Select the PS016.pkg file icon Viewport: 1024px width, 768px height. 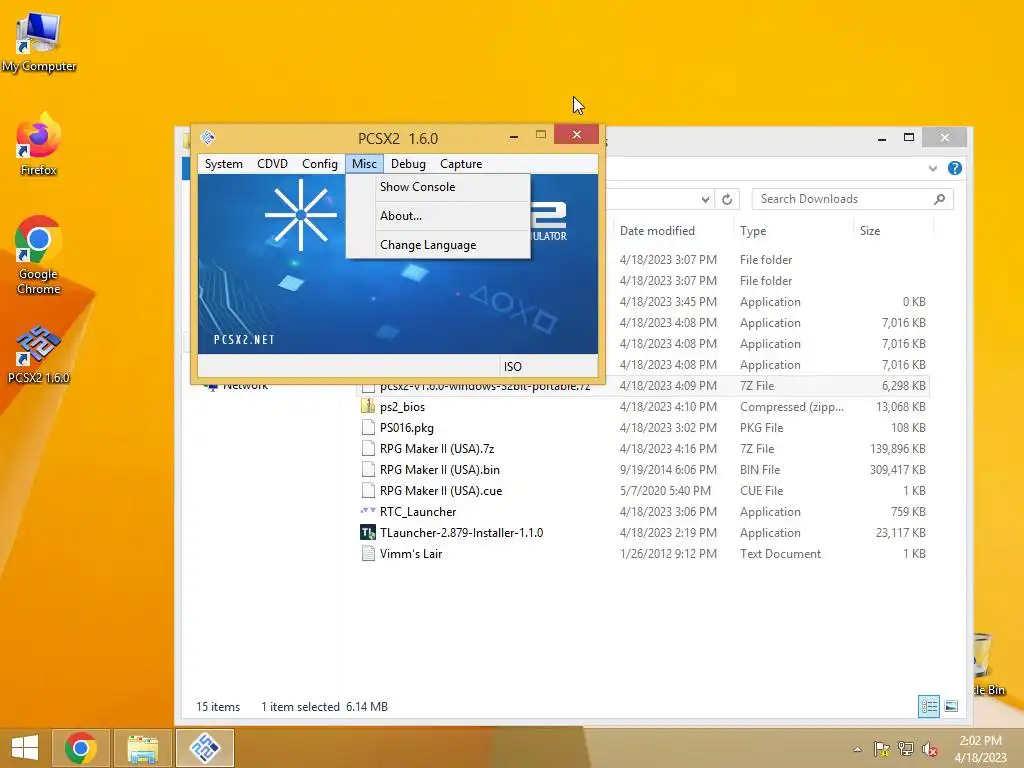click(368, 427)
